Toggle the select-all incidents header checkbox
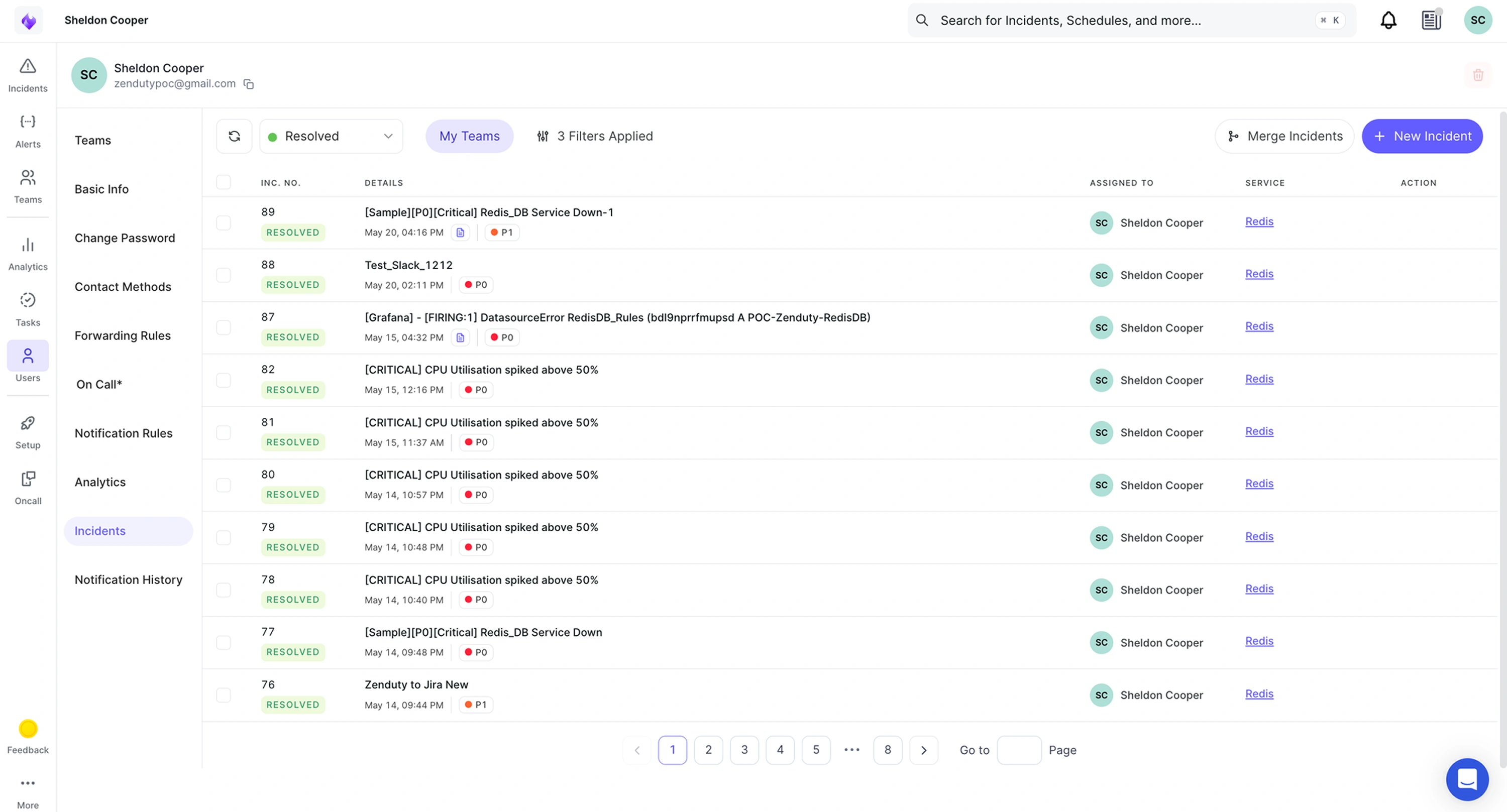 tap(224, 182)
